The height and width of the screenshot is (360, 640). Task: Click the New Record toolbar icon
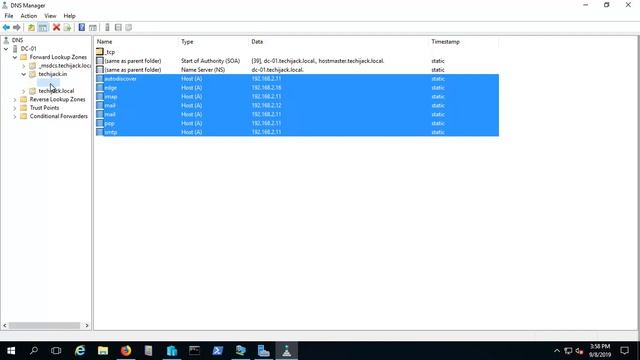tap(118, 27)
